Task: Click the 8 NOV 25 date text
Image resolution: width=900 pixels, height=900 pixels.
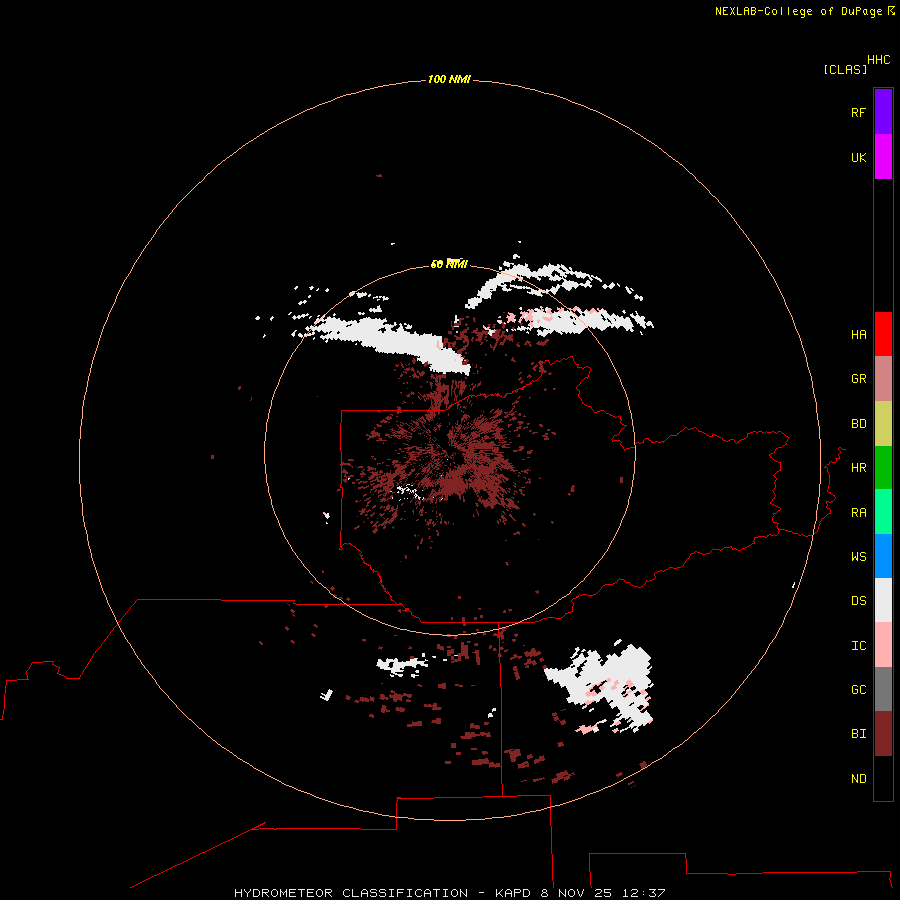Action: click(577, 893)
